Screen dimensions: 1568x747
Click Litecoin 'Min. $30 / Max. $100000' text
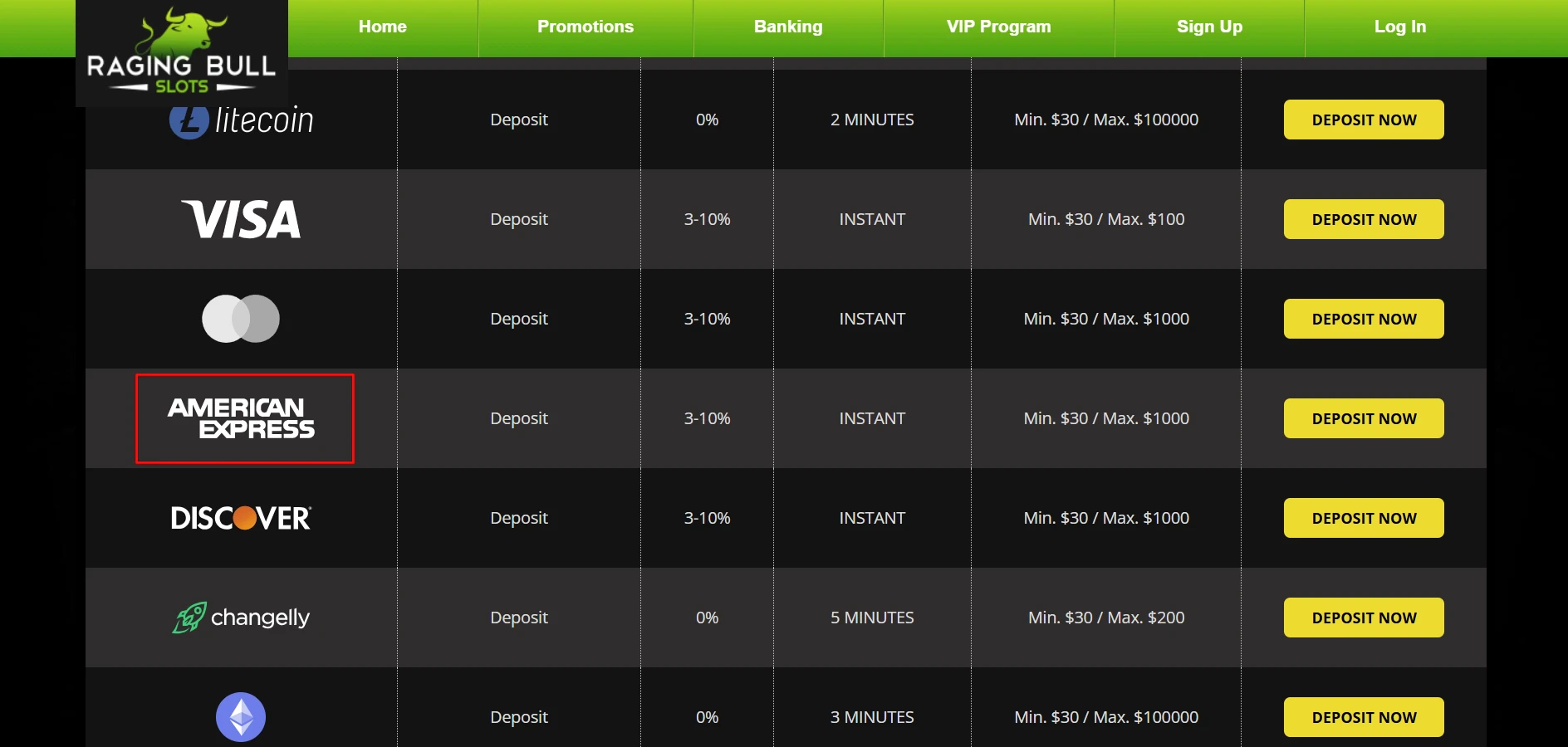[x=1106, y=120]
